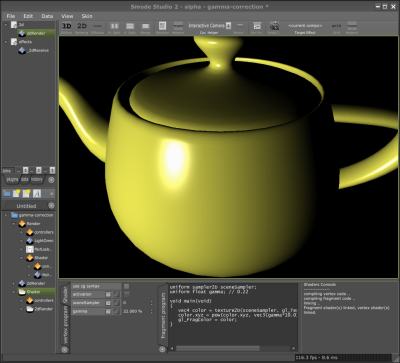Click the blue folder icon in project toolbar

click(6, 193)
